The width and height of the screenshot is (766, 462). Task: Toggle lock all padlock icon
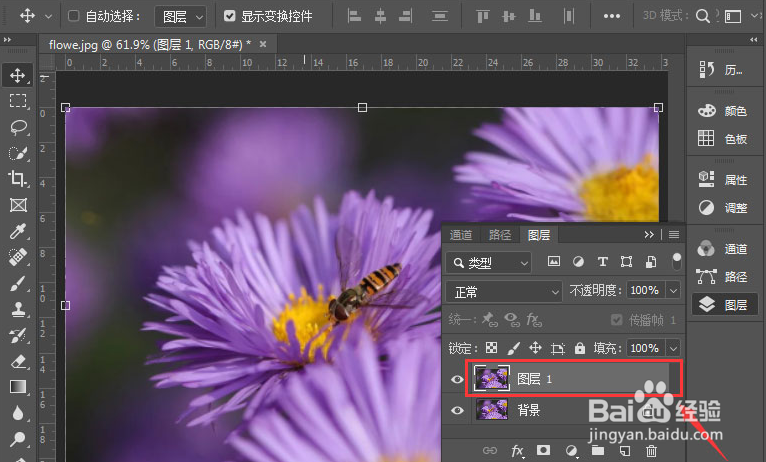pyautogui.click(x=580, y=348)
